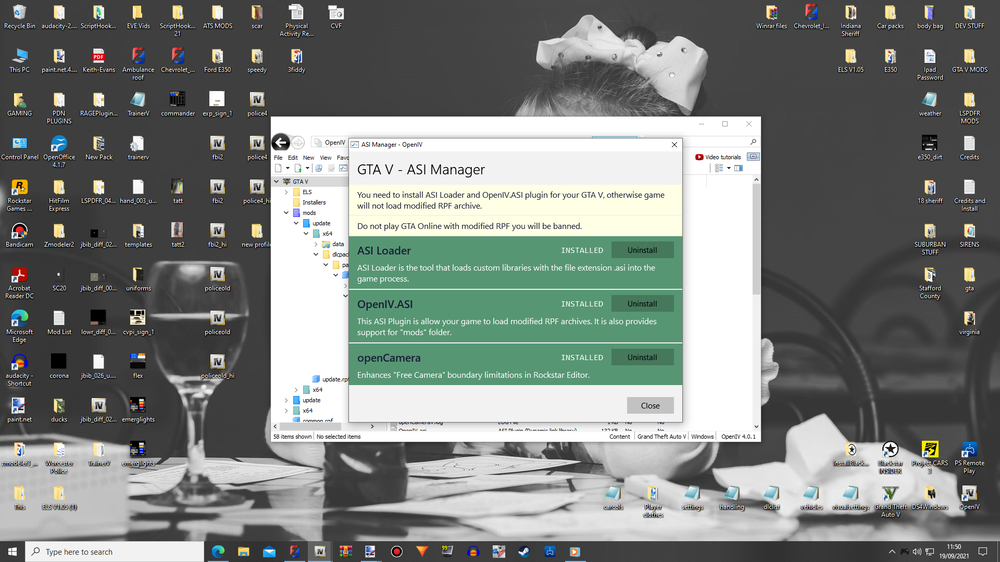This screenshot has width=1000, height=562.
Task: Select the Ambulance roof desktop icon
Action: (x=138, y=64)
